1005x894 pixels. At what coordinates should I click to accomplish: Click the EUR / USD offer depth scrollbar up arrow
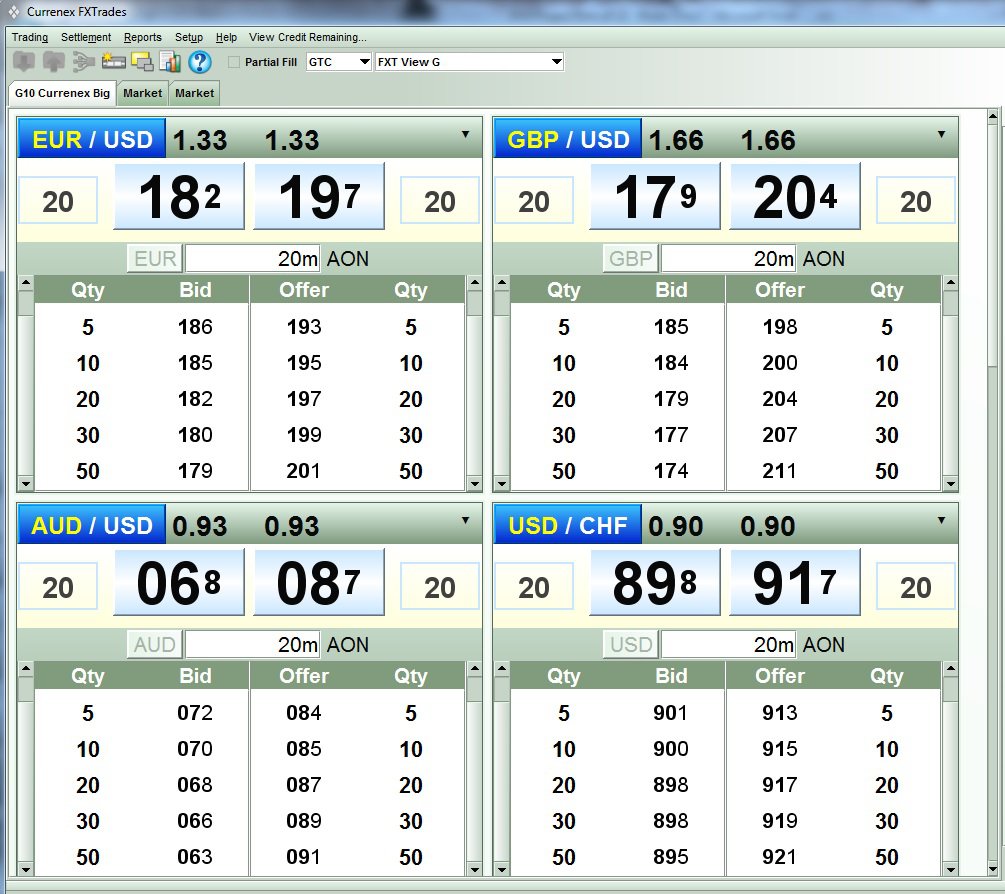(x=474, y=283)
